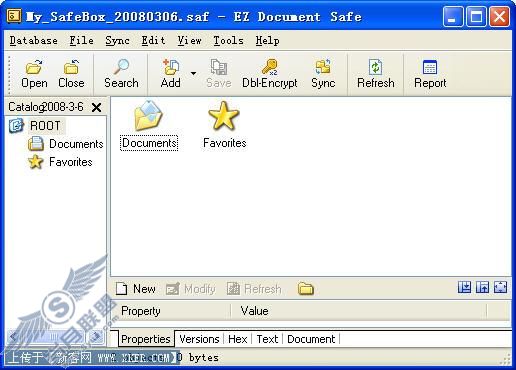Generate a Report from the toolbar
516x370 pixels.
(430, 74)
